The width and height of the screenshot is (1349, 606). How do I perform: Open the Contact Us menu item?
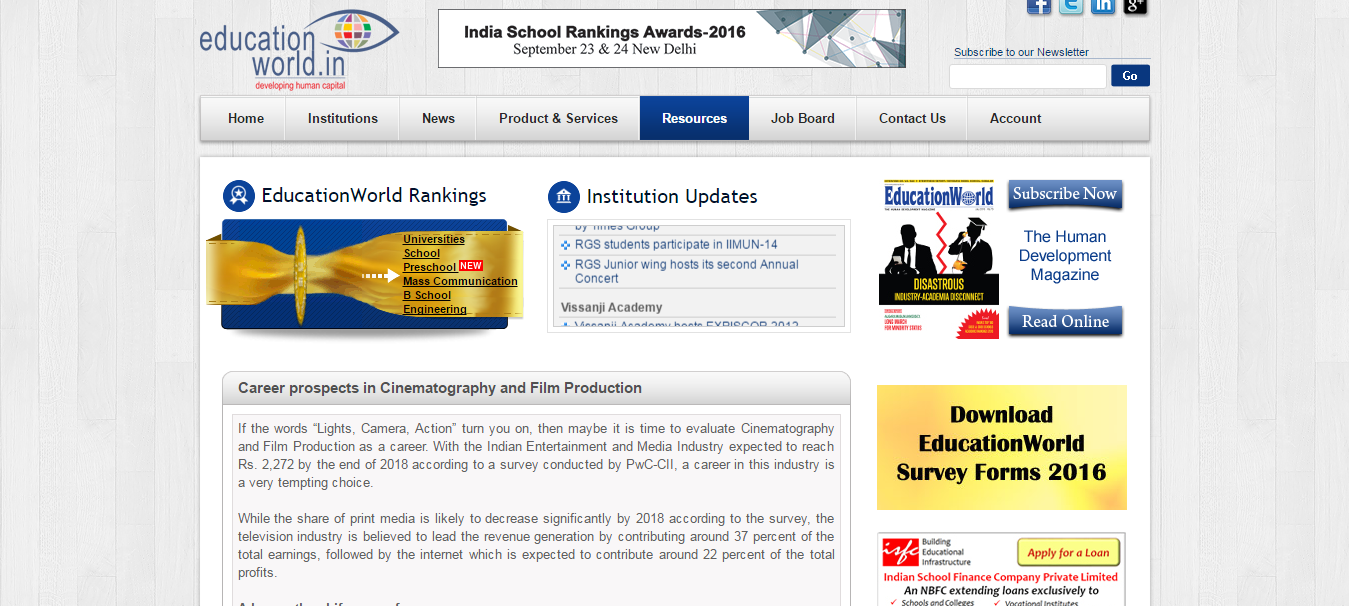[912, 118]
